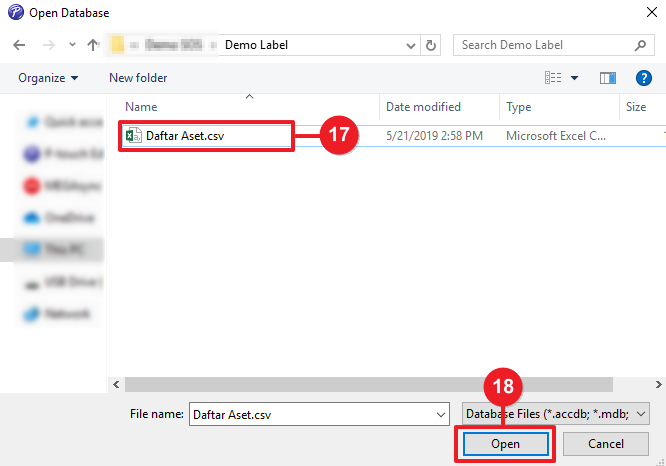
Task: Toggle the preview pane icon
Action: pos(607,78)
